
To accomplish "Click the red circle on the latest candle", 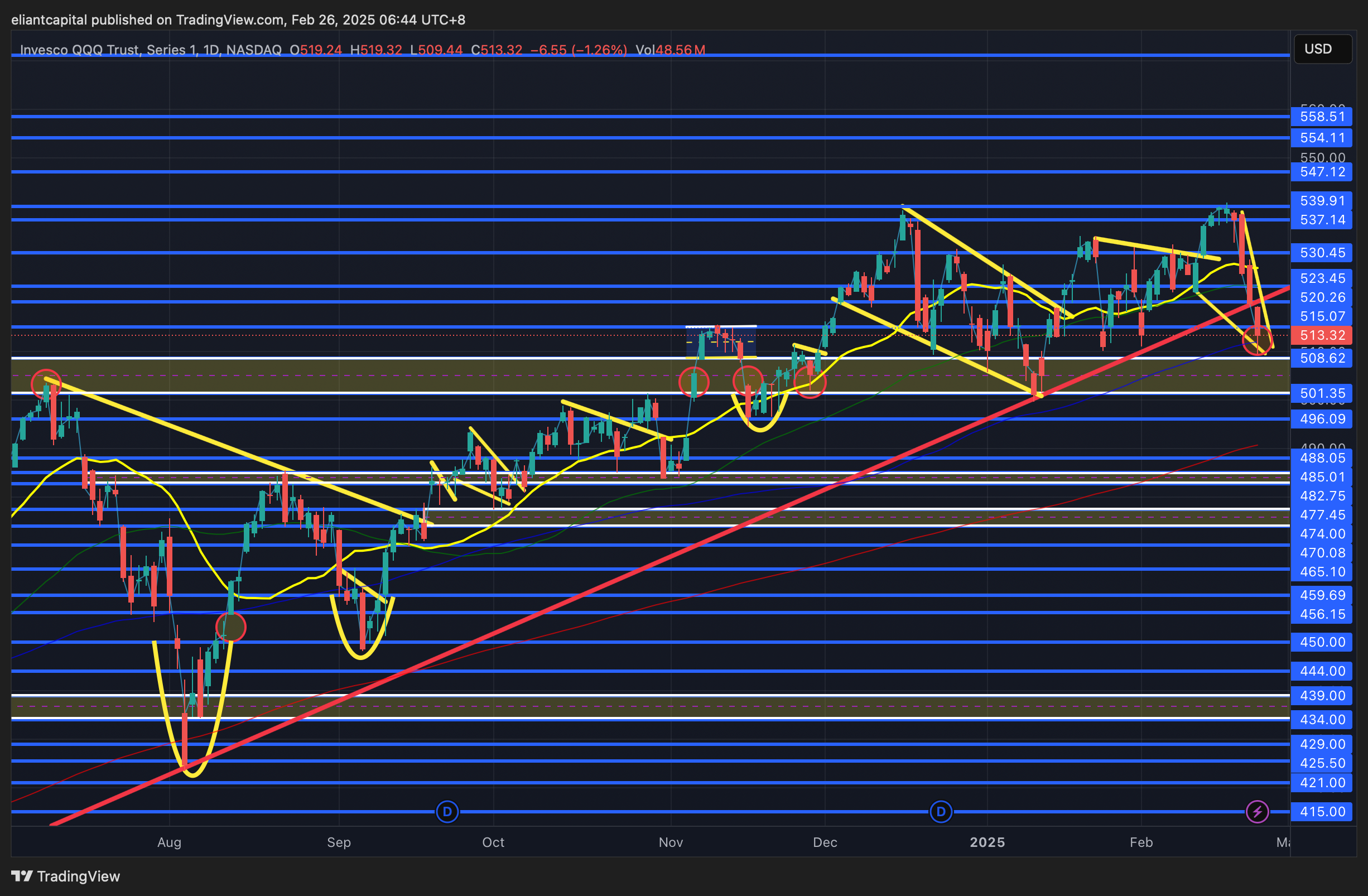I will [x=1257, y=340].
